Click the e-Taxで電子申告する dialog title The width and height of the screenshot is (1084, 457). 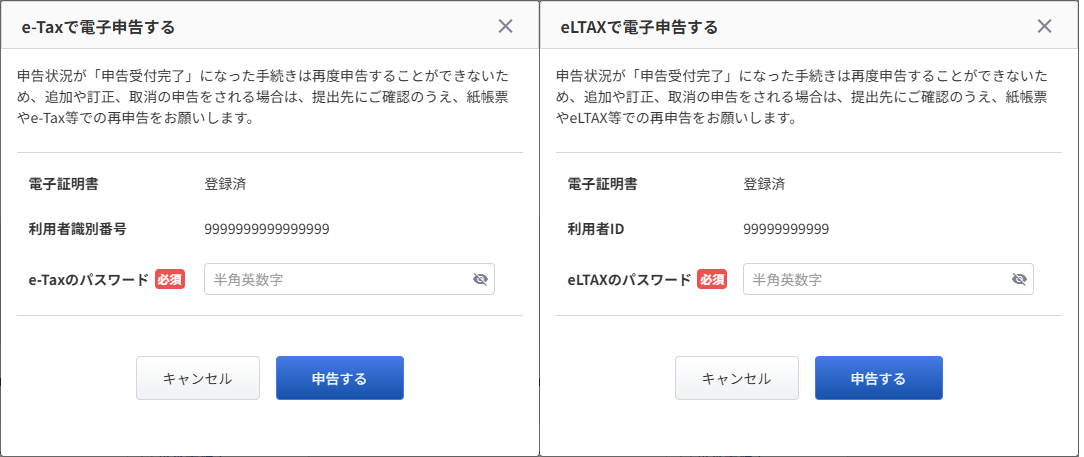click(x=98, y=28)
